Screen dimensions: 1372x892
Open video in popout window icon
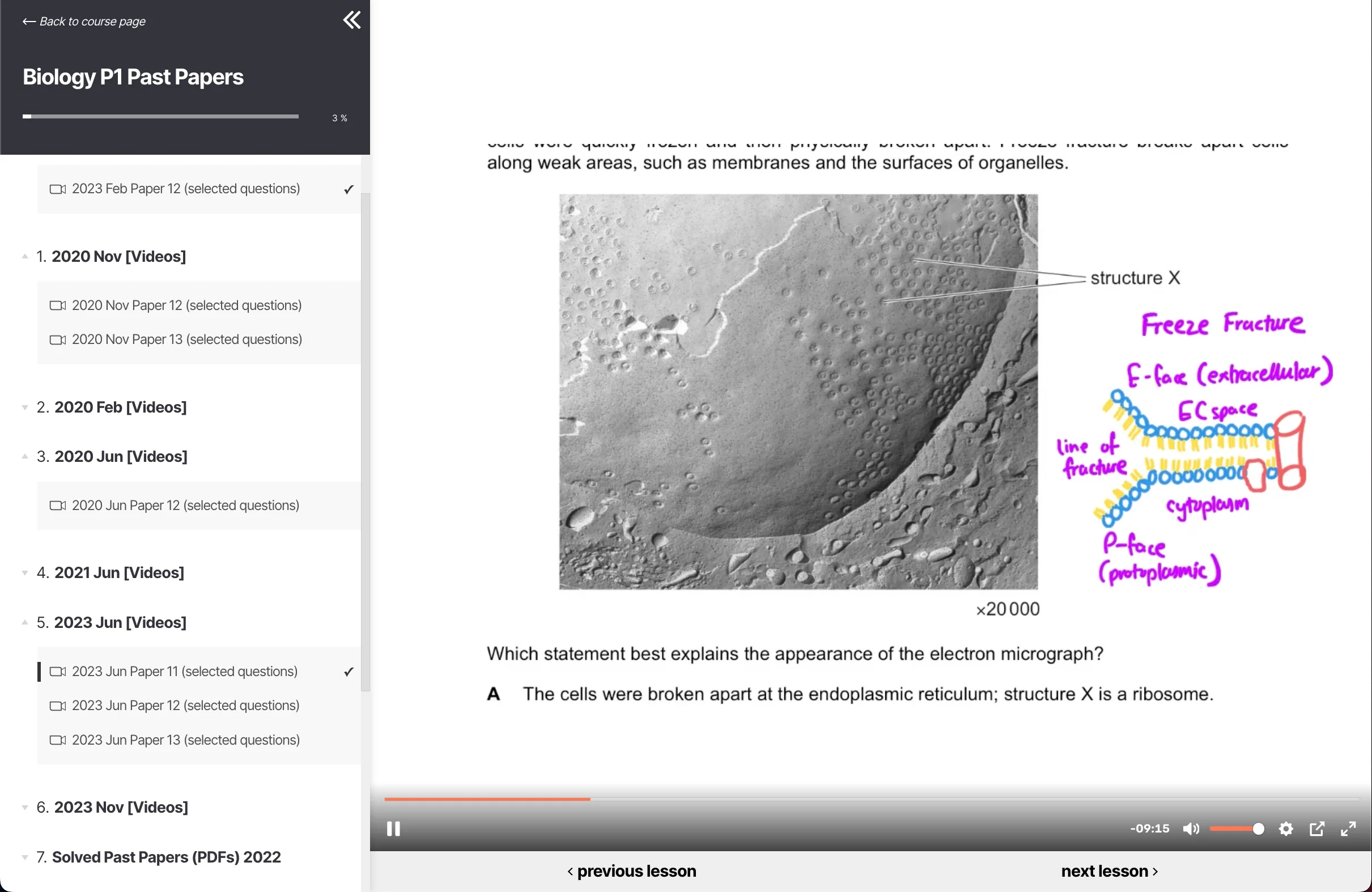(1316, 829)
